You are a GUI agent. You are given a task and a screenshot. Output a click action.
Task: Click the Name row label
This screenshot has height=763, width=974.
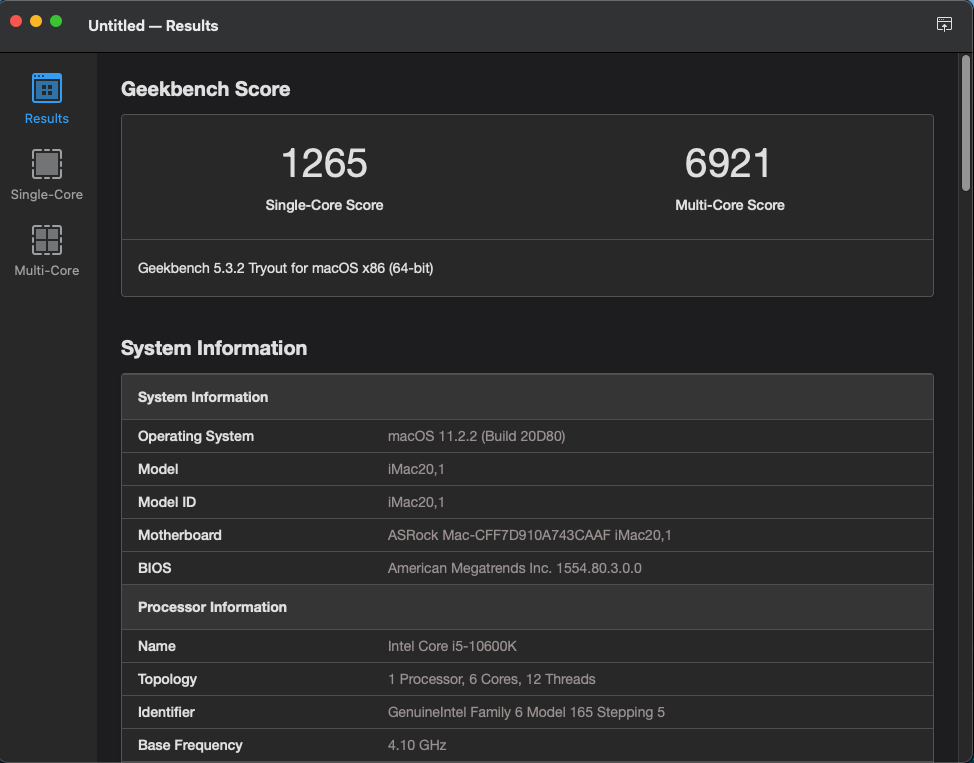click(x=157, y=646)
